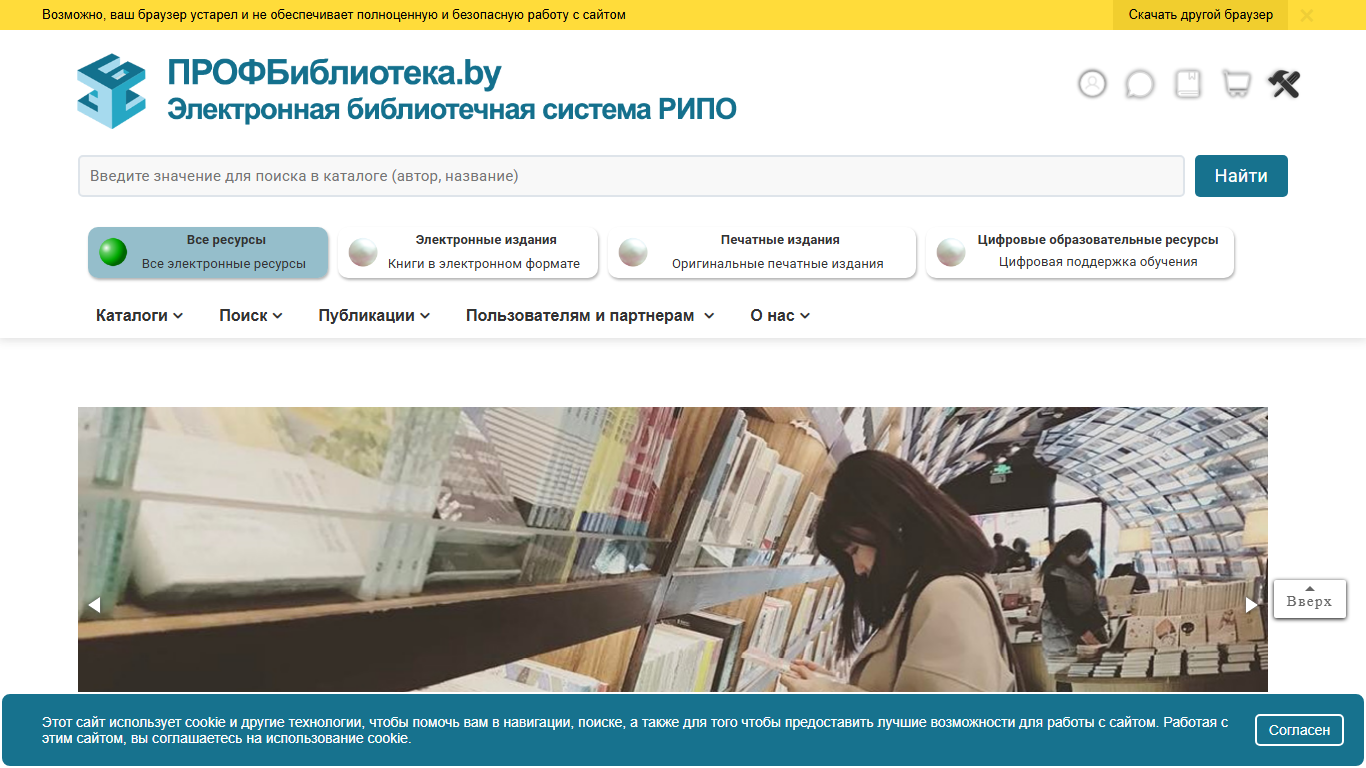Expand the Поиск menu

point(251,315)
